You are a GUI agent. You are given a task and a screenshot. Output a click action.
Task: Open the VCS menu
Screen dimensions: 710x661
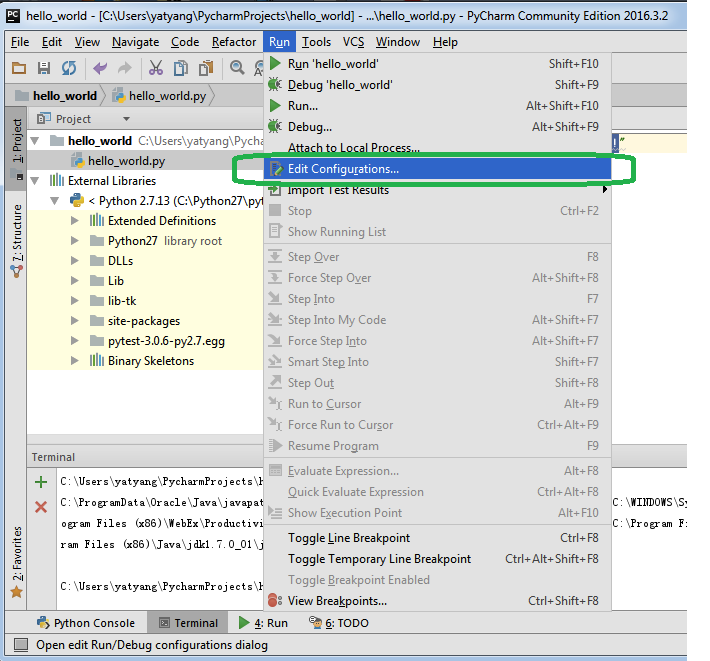[353, 42]
